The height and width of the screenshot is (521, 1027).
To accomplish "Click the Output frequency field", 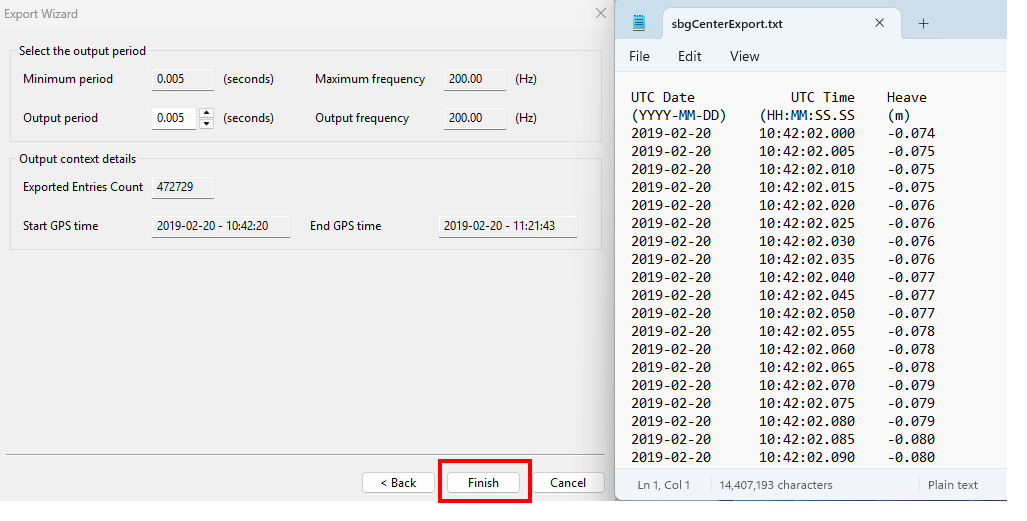I will pos(475,118).
